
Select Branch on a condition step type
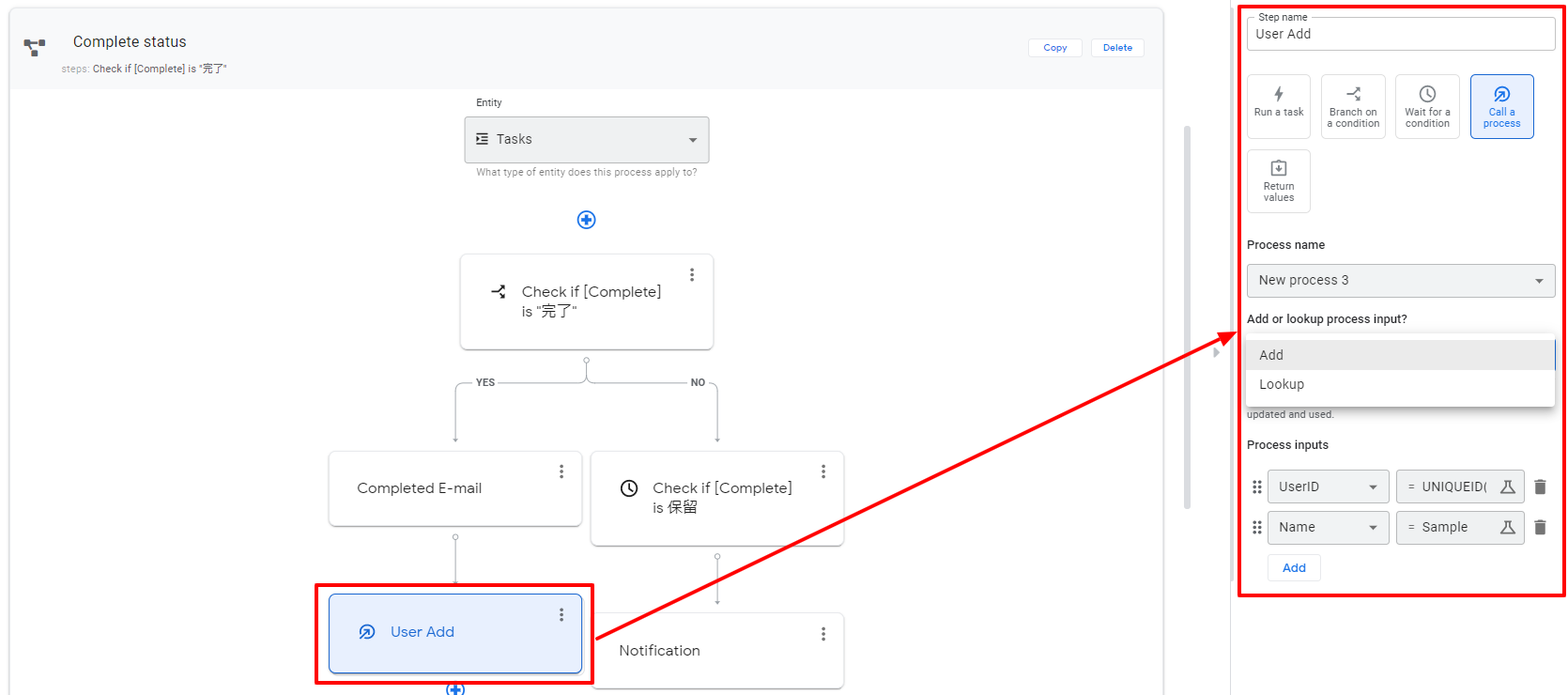[1352, 105]
